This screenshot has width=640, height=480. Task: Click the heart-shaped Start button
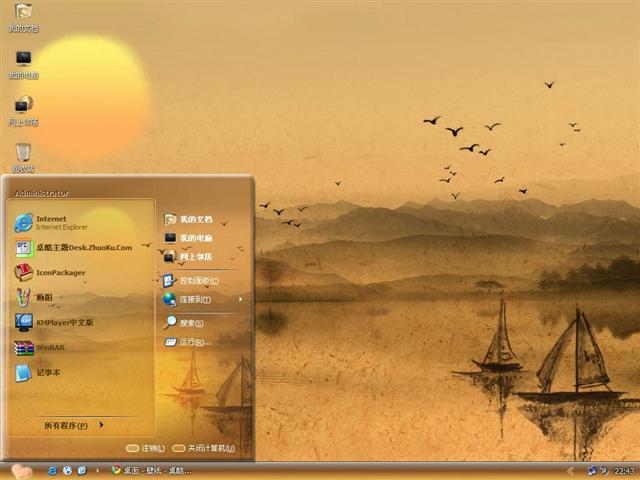(22, 471)
